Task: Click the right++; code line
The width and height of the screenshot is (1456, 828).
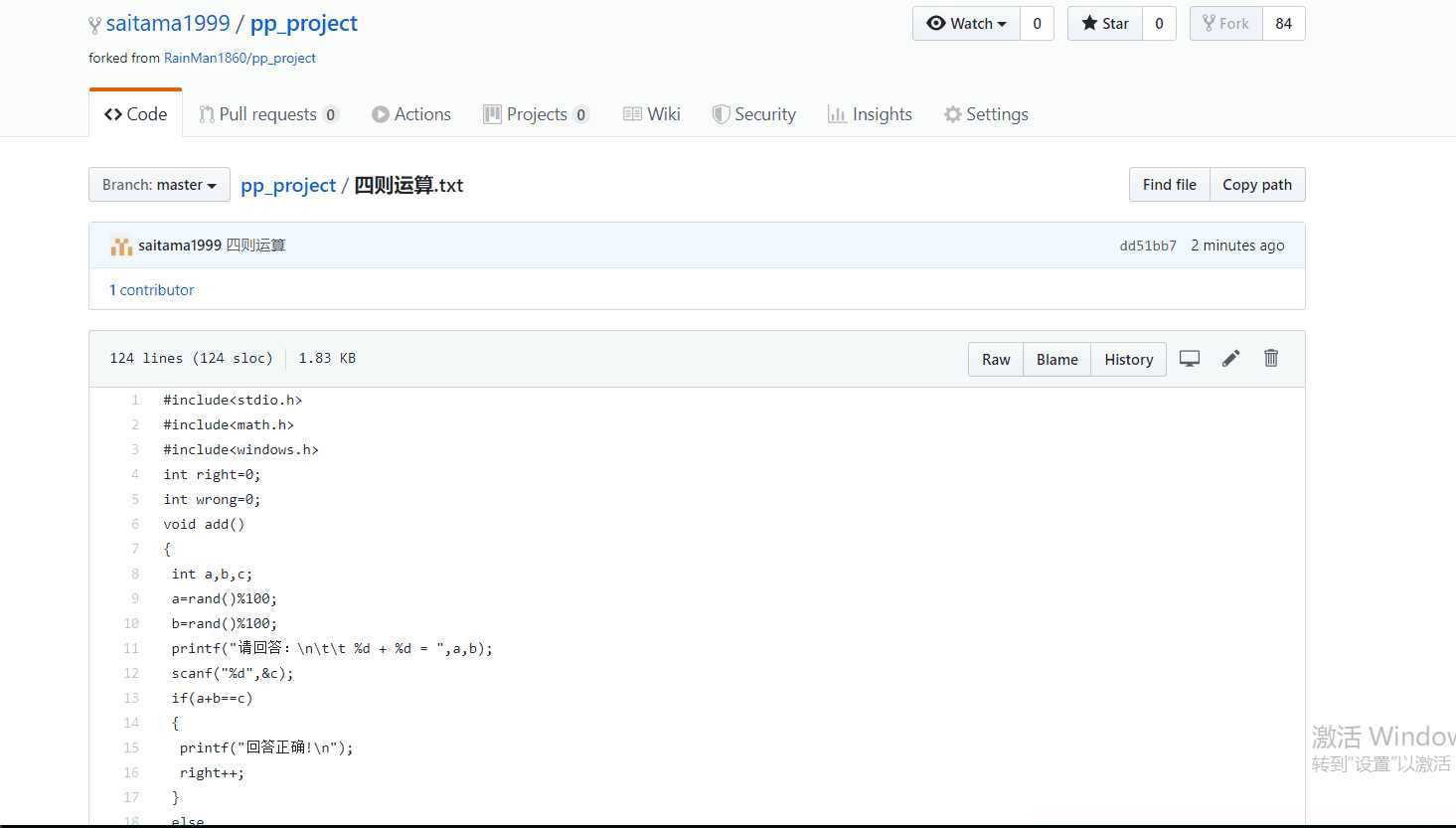Action: 212,772
